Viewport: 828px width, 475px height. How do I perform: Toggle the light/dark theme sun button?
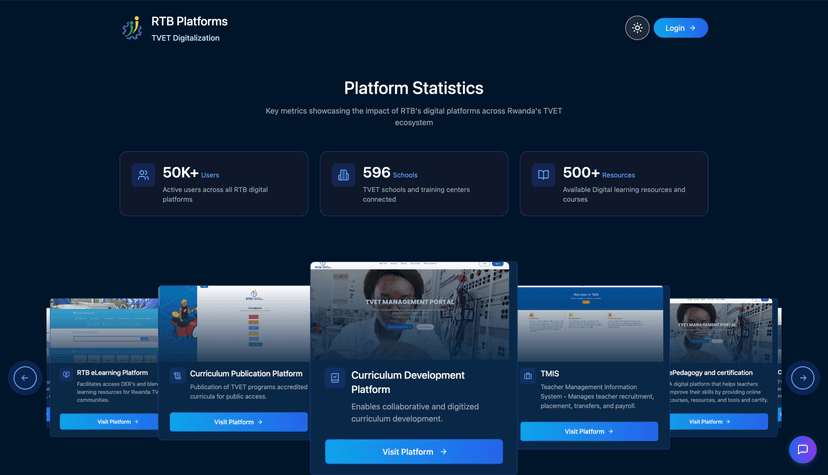[x=637, y=28]
